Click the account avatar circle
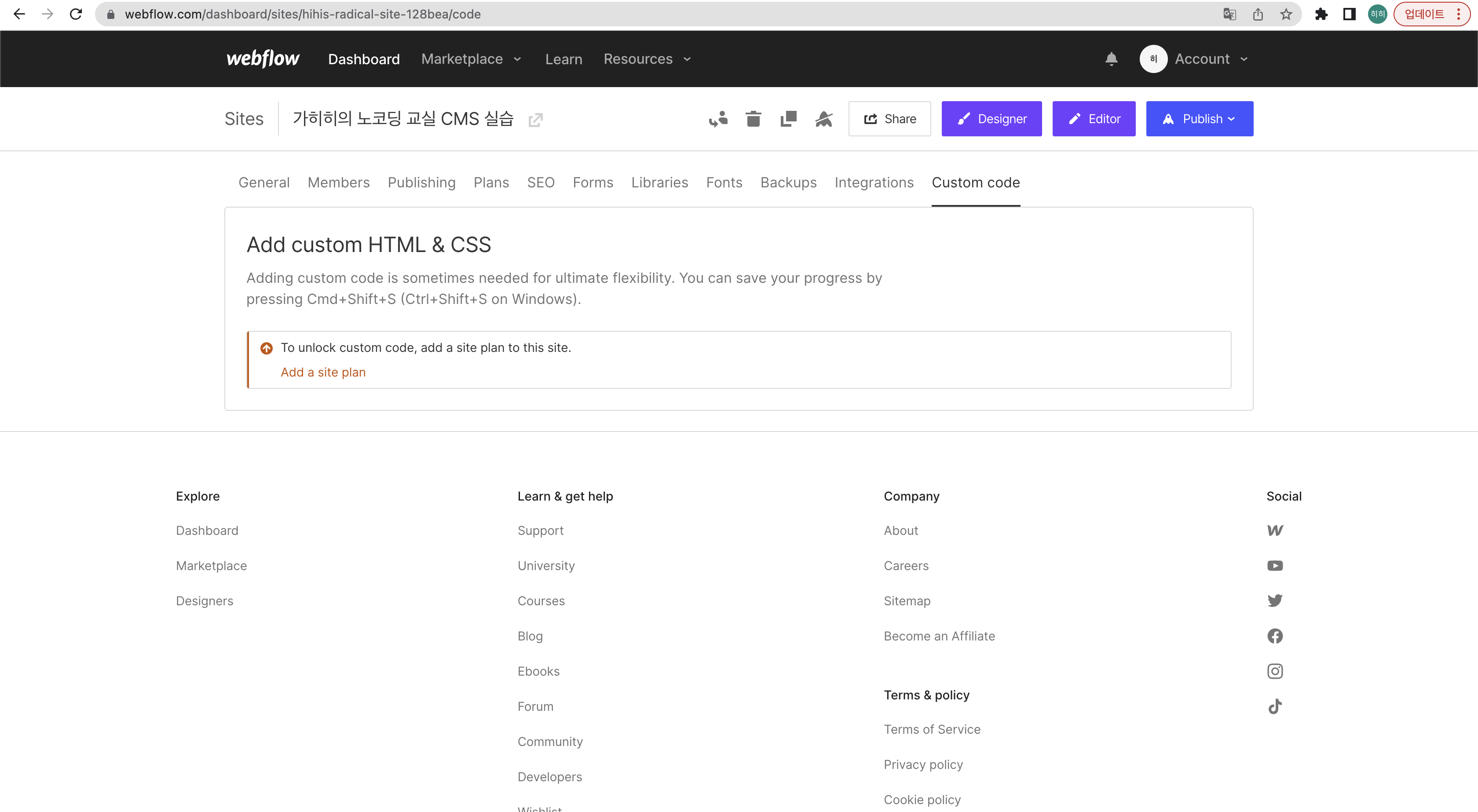Image resolution: width=1478 pixels, height=812 pixels. click(1153, 59)
